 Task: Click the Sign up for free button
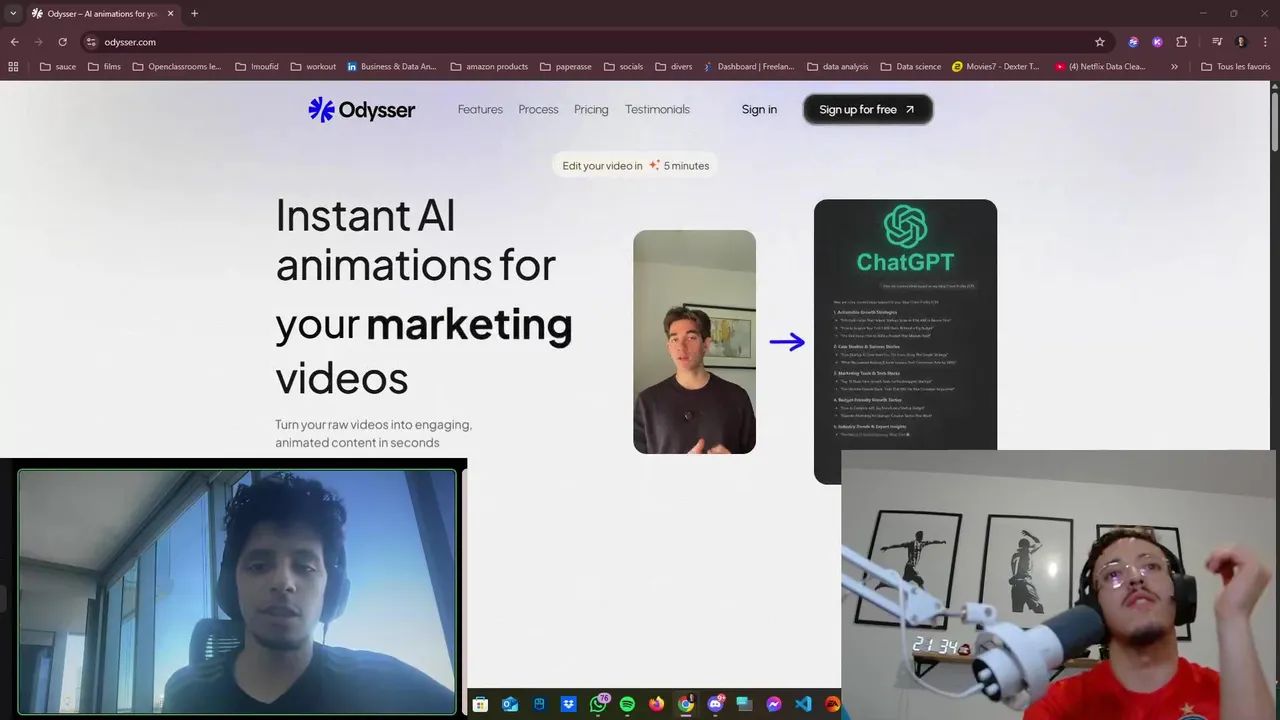click(868, 109)
